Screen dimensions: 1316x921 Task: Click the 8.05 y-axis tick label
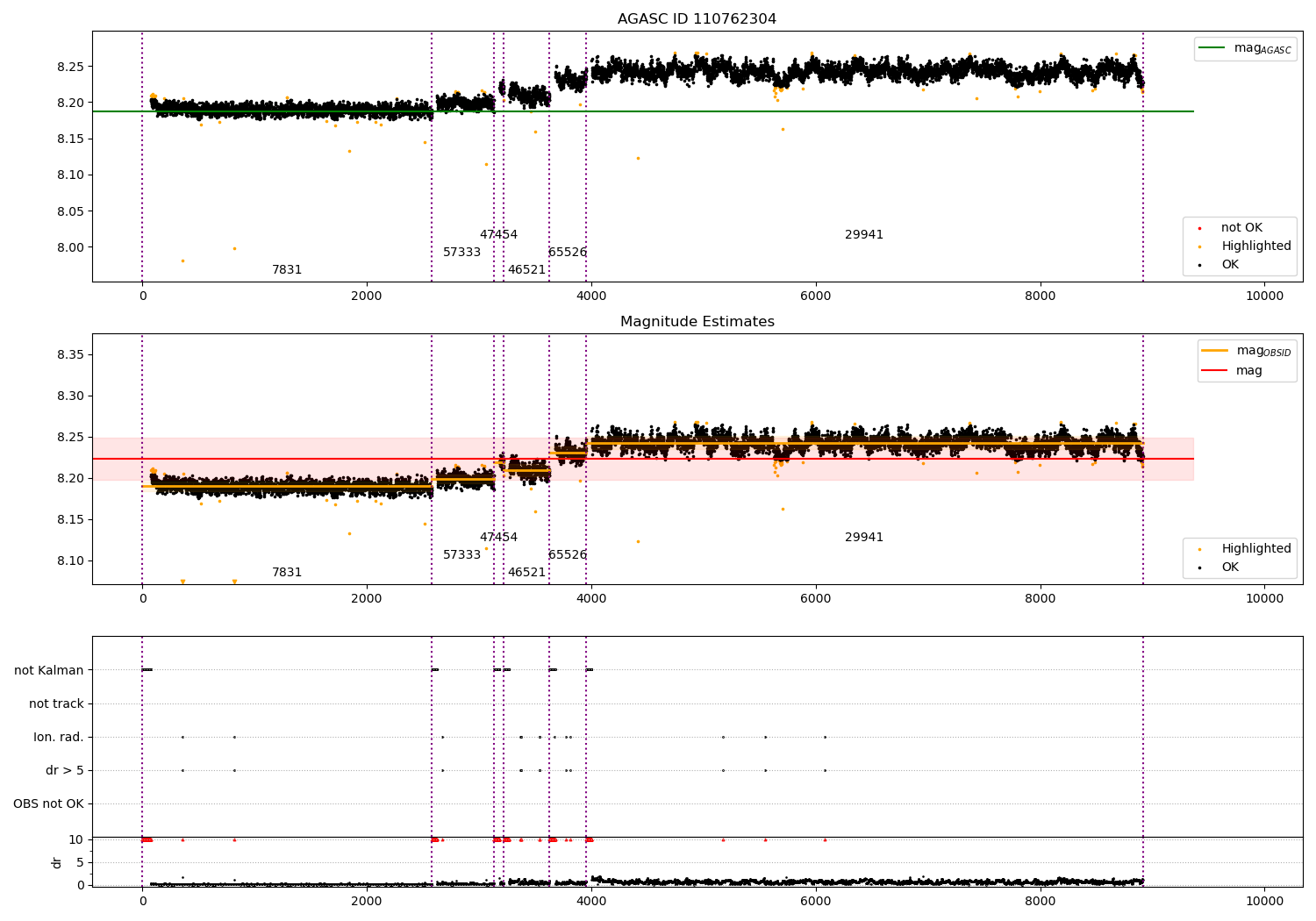69,211
